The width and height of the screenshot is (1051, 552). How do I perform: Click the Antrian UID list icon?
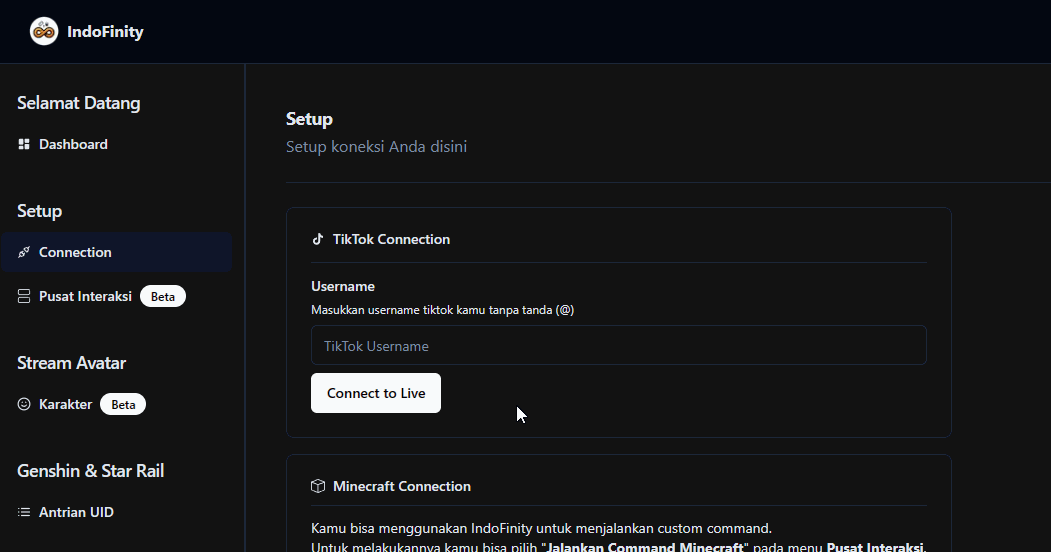point(24,513)
